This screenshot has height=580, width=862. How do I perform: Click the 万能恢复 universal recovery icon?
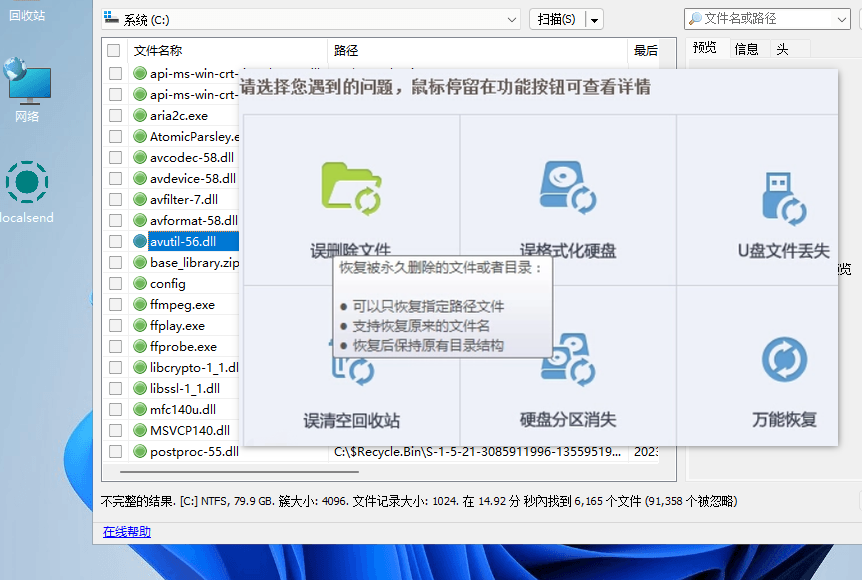[x=784, y=360]
